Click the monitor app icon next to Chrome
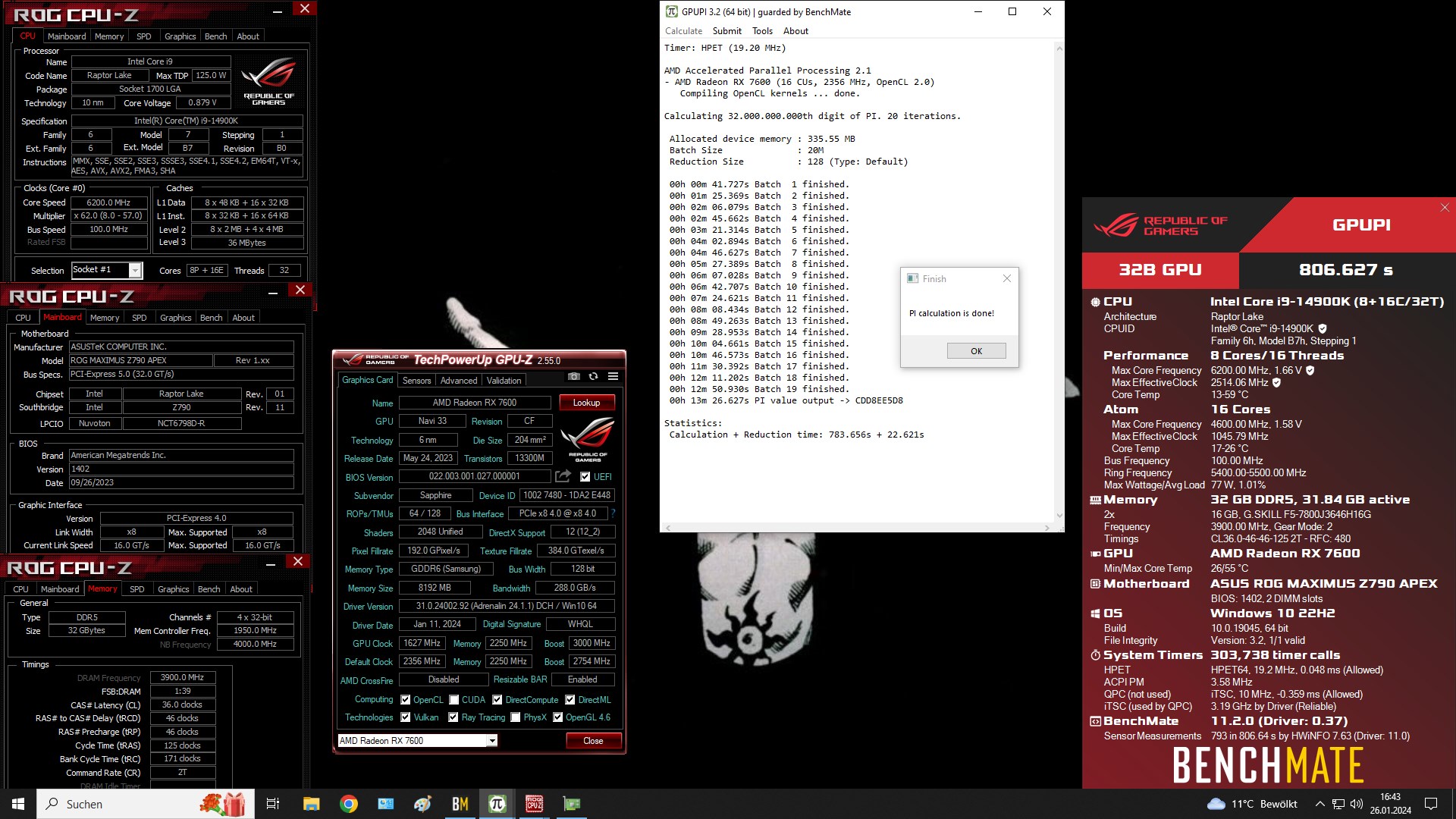Viewport: 1456px width, 819px height. 386,804
